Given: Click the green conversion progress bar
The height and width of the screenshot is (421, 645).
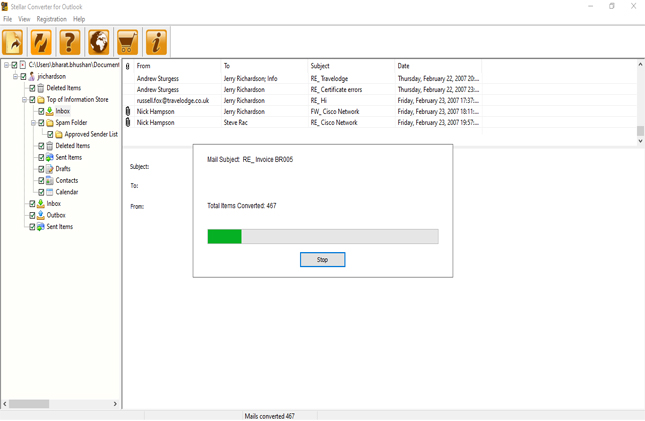Looking at the screenshot, I should (x=323, y=237).
